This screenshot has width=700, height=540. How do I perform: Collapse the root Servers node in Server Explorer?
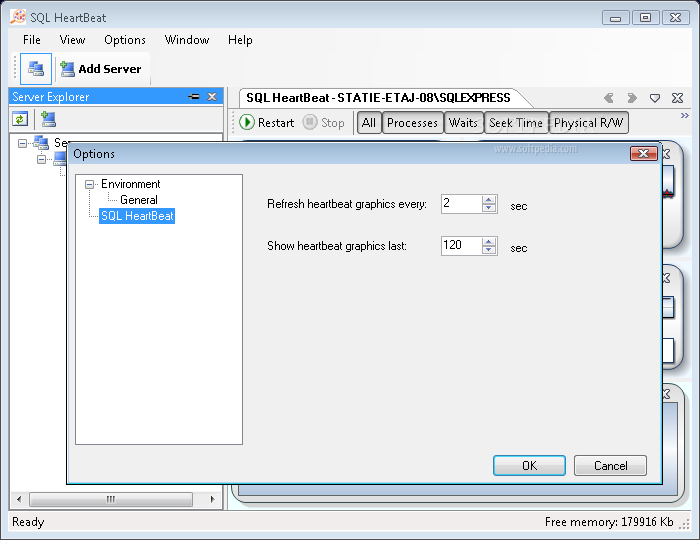click(x=22, y=143)
